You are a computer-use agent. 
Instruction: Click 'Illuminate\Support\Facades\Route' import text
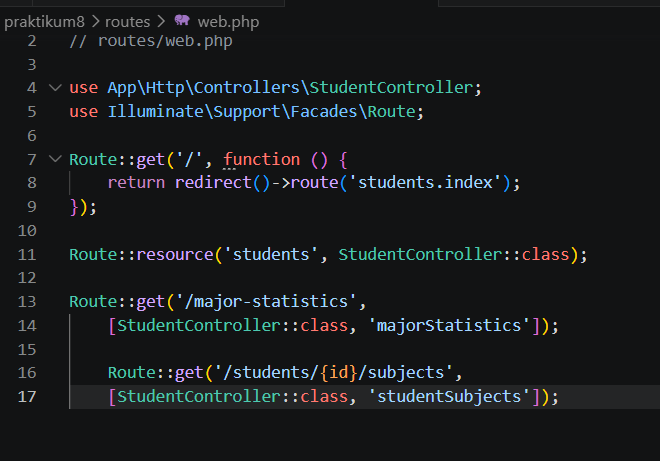point(262,112)
